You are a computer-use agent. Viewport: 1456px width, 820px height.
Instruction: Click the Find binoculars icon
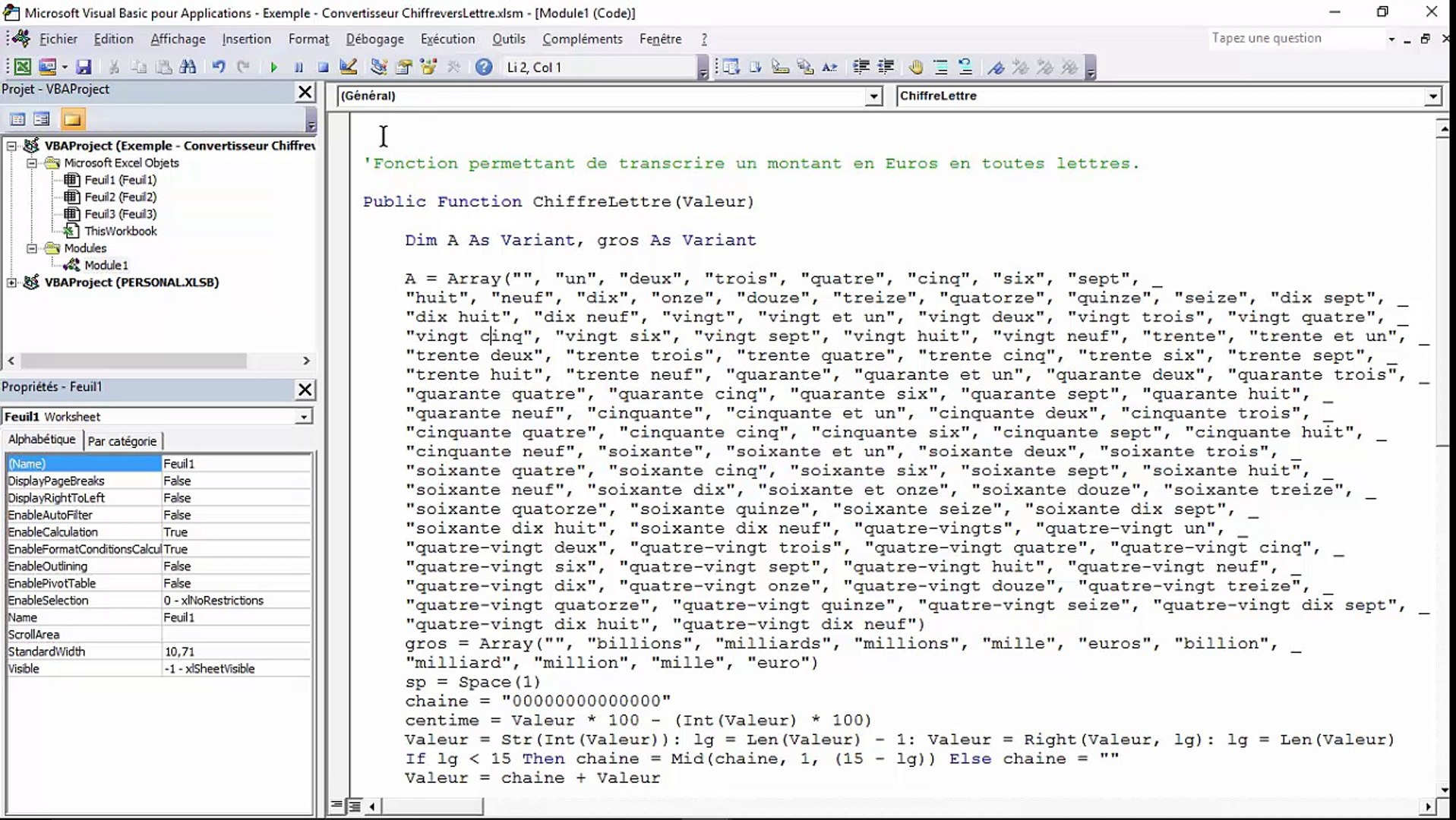[188, 67]
